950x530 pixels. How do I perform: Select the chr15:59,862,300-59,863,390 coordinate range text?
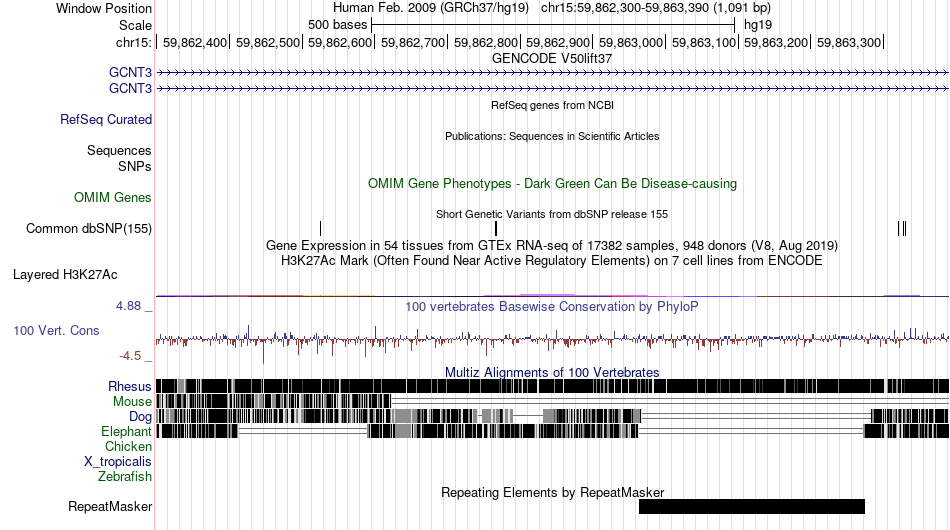pos(656,8)
